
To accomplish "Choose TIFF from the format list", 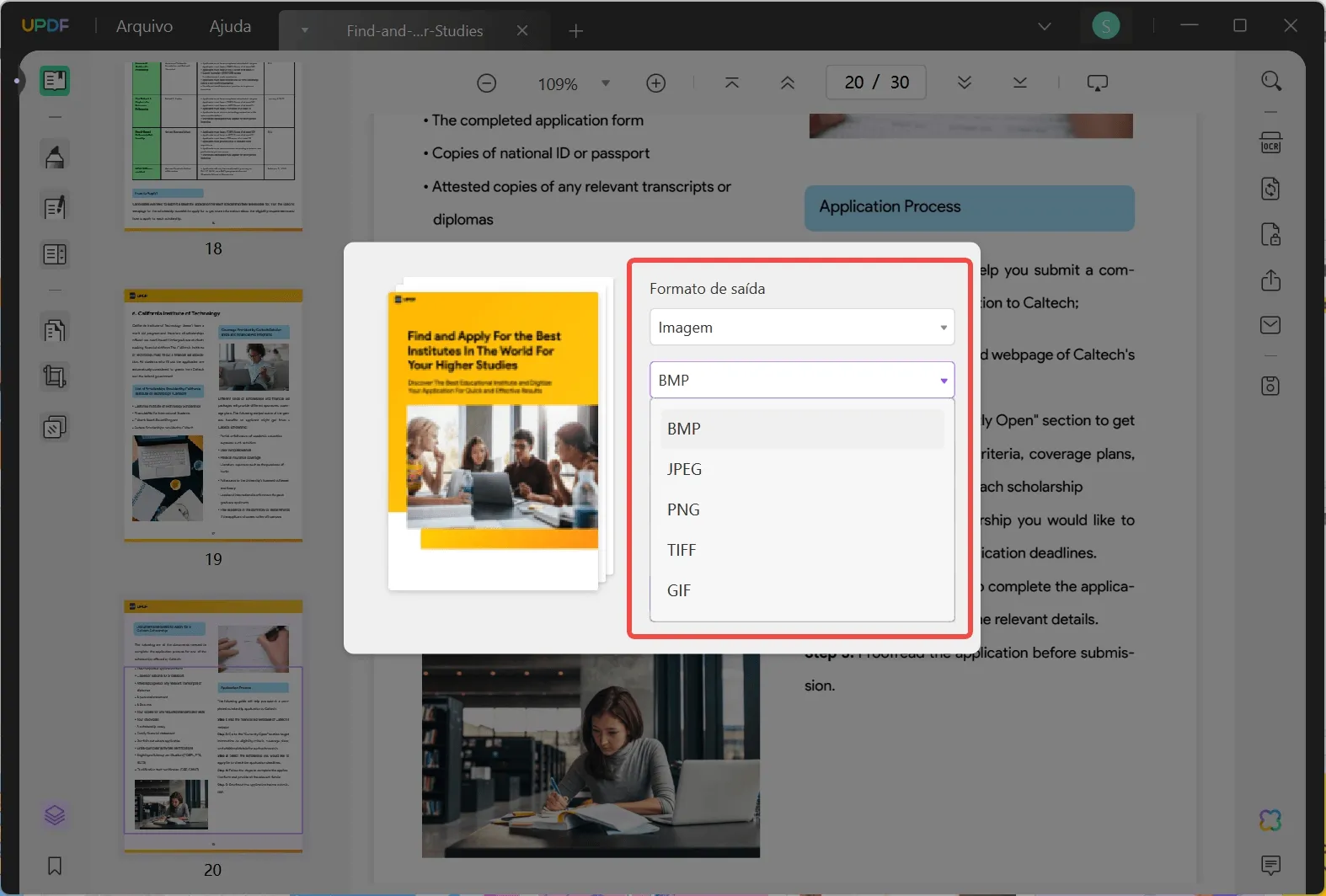I will point(802,550).
